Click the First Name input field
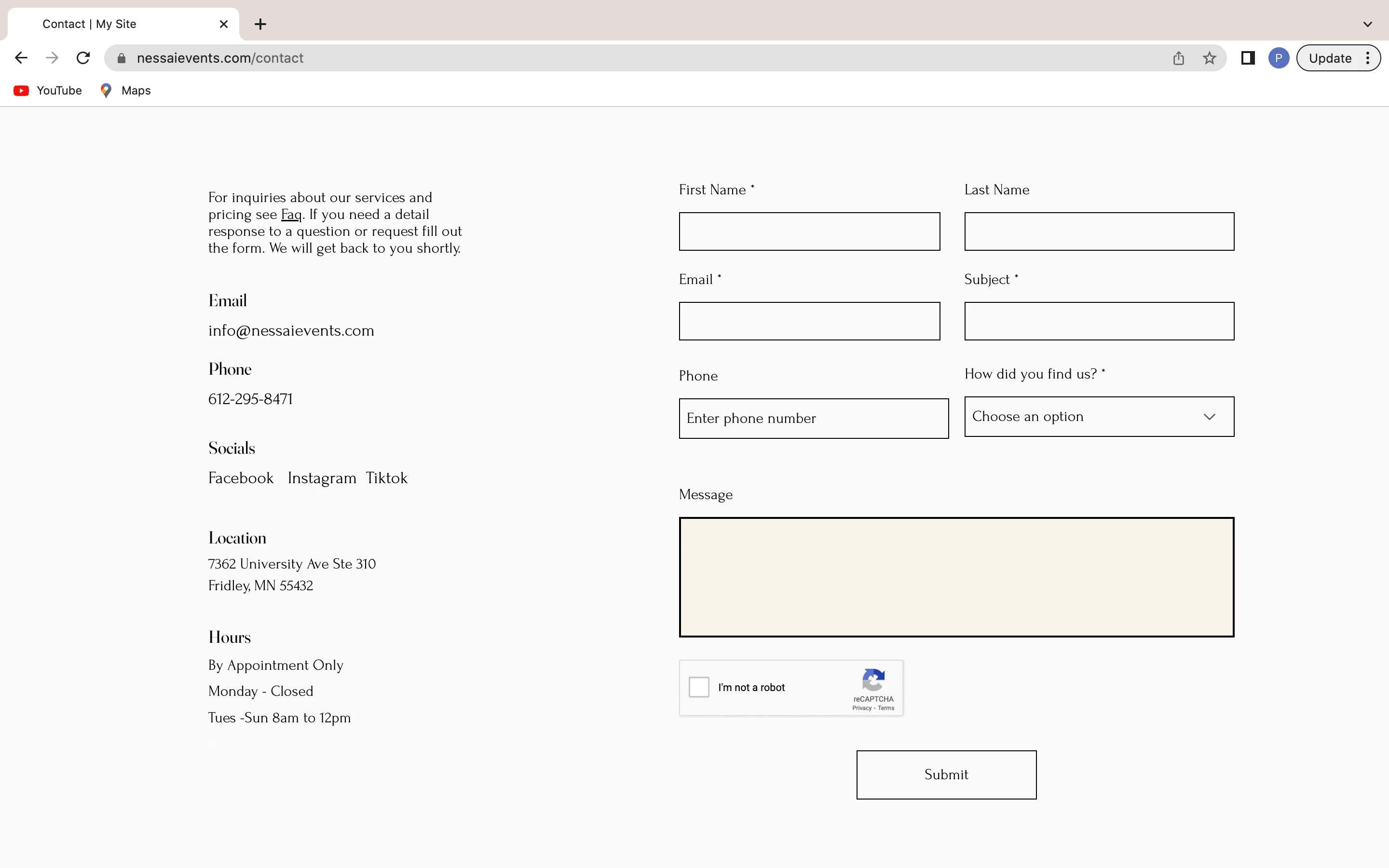1389x868 pixels. [809, 231]
